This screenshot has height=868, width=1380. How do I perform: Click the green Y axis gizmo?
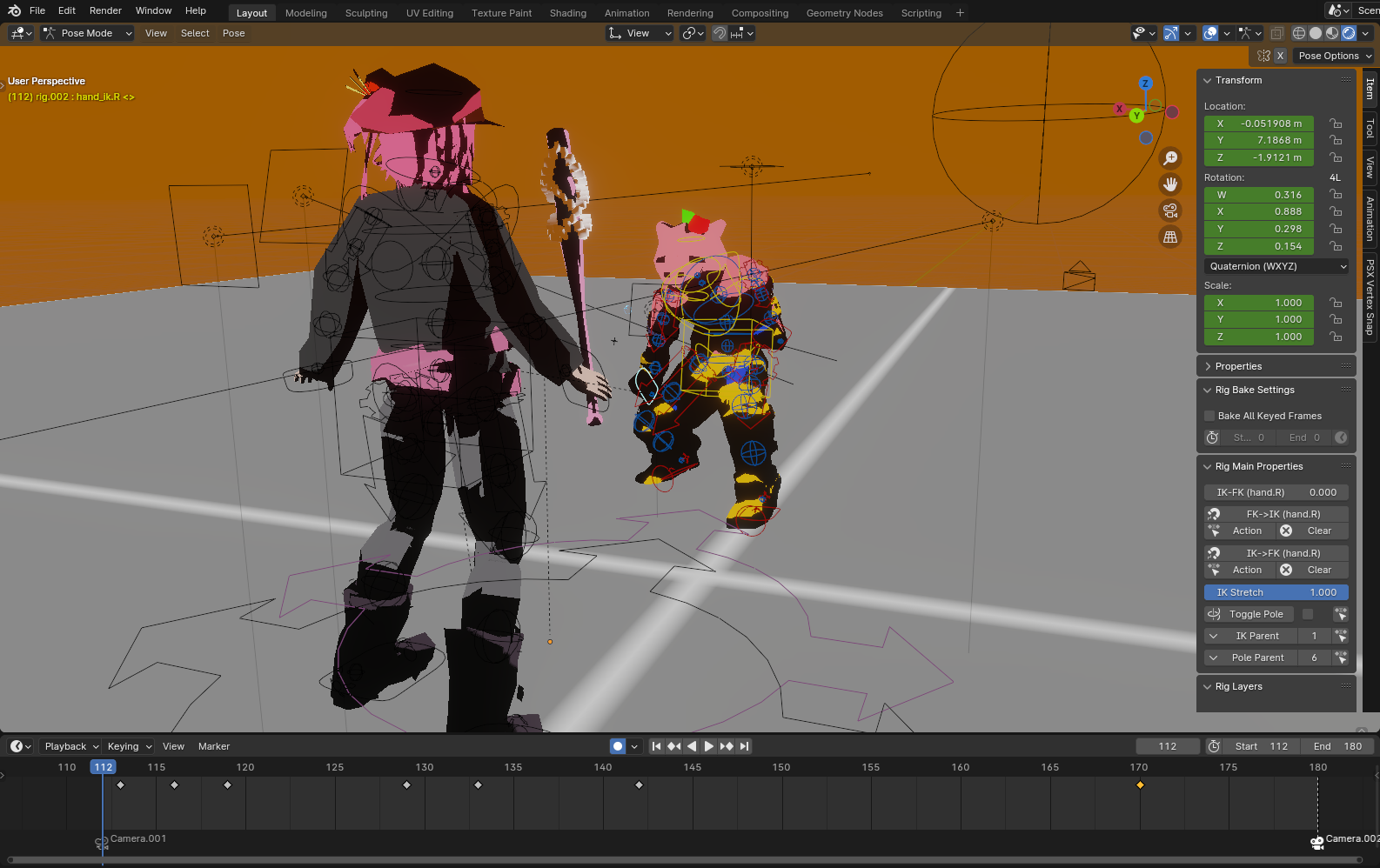[x=1136, y=116]
